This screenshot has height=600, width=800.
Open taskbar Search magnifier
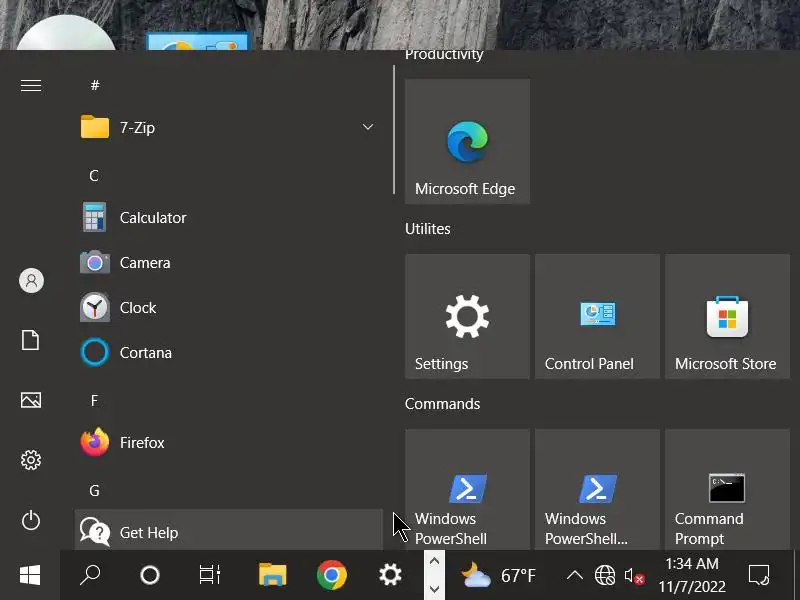pos(90,576)
